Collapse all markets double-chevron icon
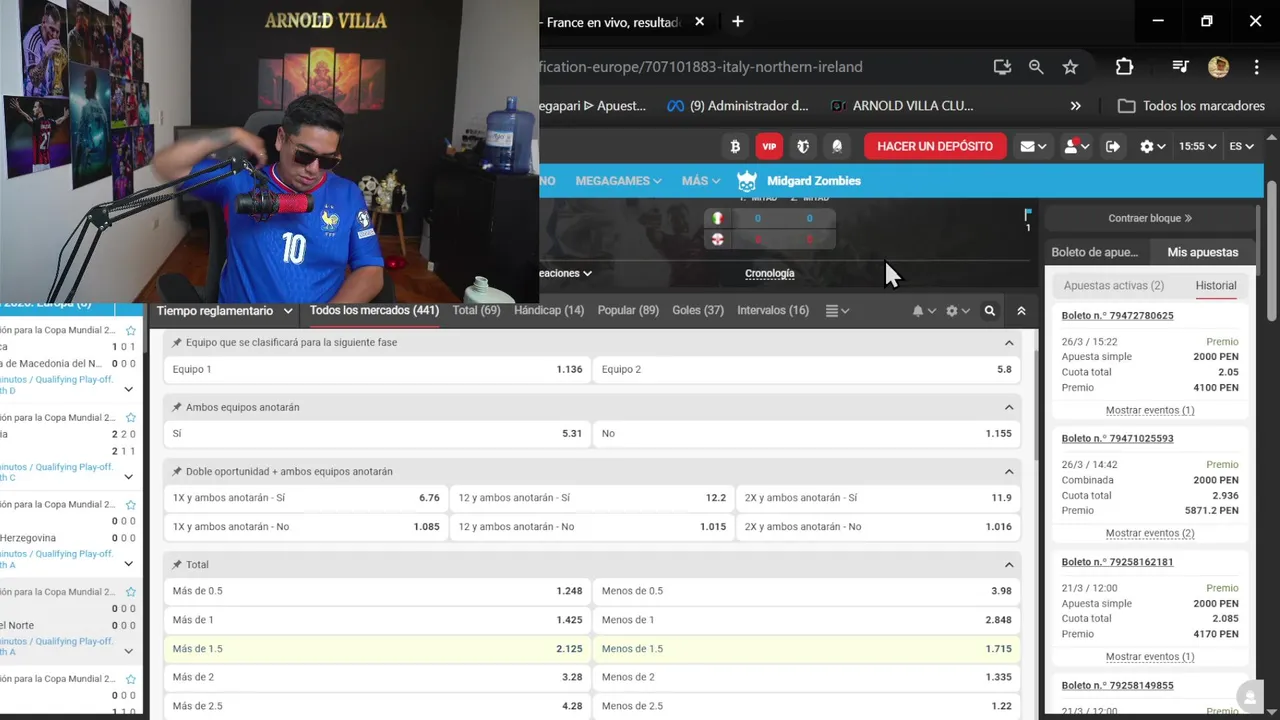The width and height of the screenshot is (1280, 720). click(x=1021, y=311)
